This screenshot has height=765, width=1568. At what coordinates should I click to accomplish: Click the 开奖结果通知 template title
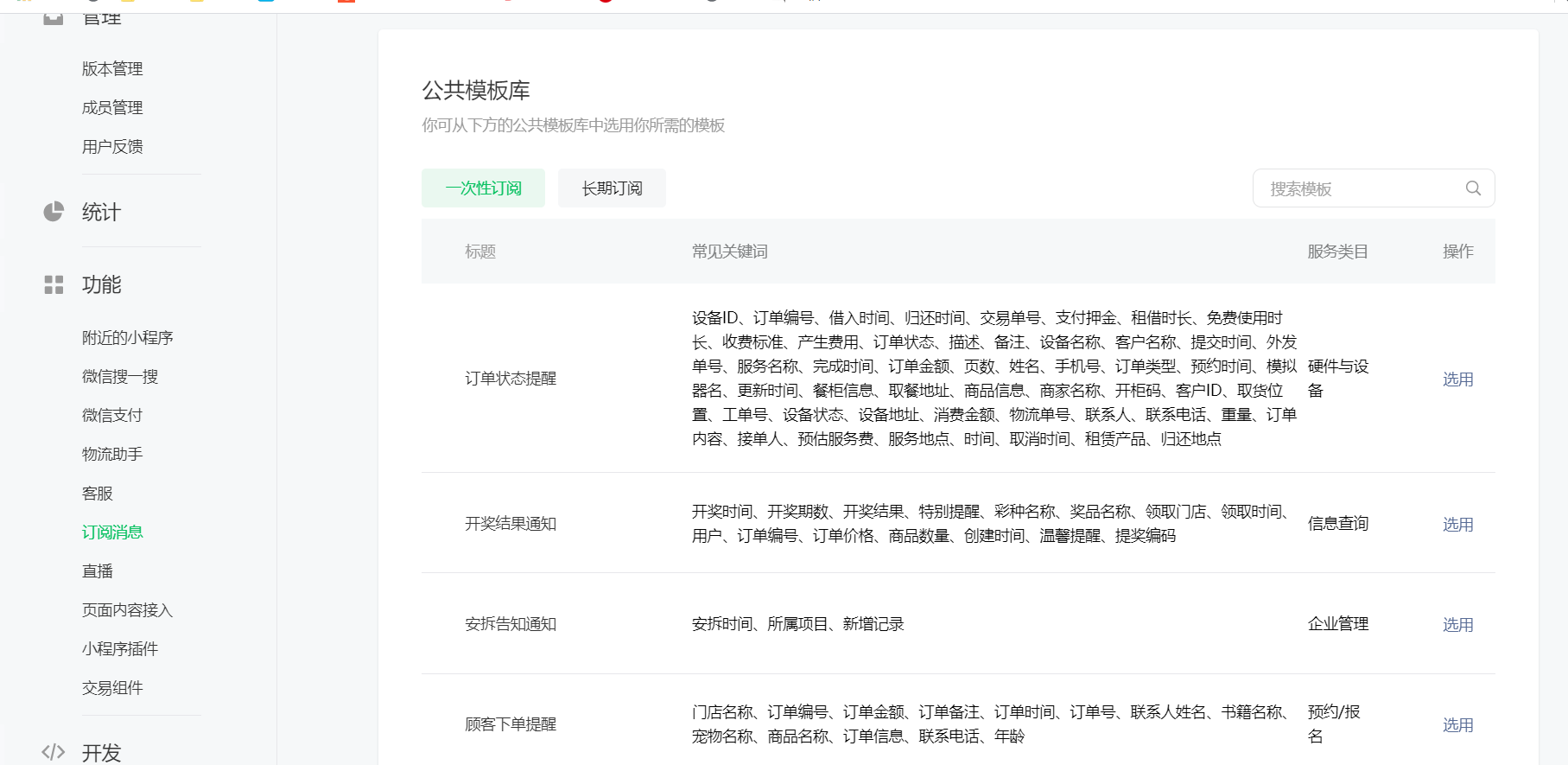click(511, 523)
